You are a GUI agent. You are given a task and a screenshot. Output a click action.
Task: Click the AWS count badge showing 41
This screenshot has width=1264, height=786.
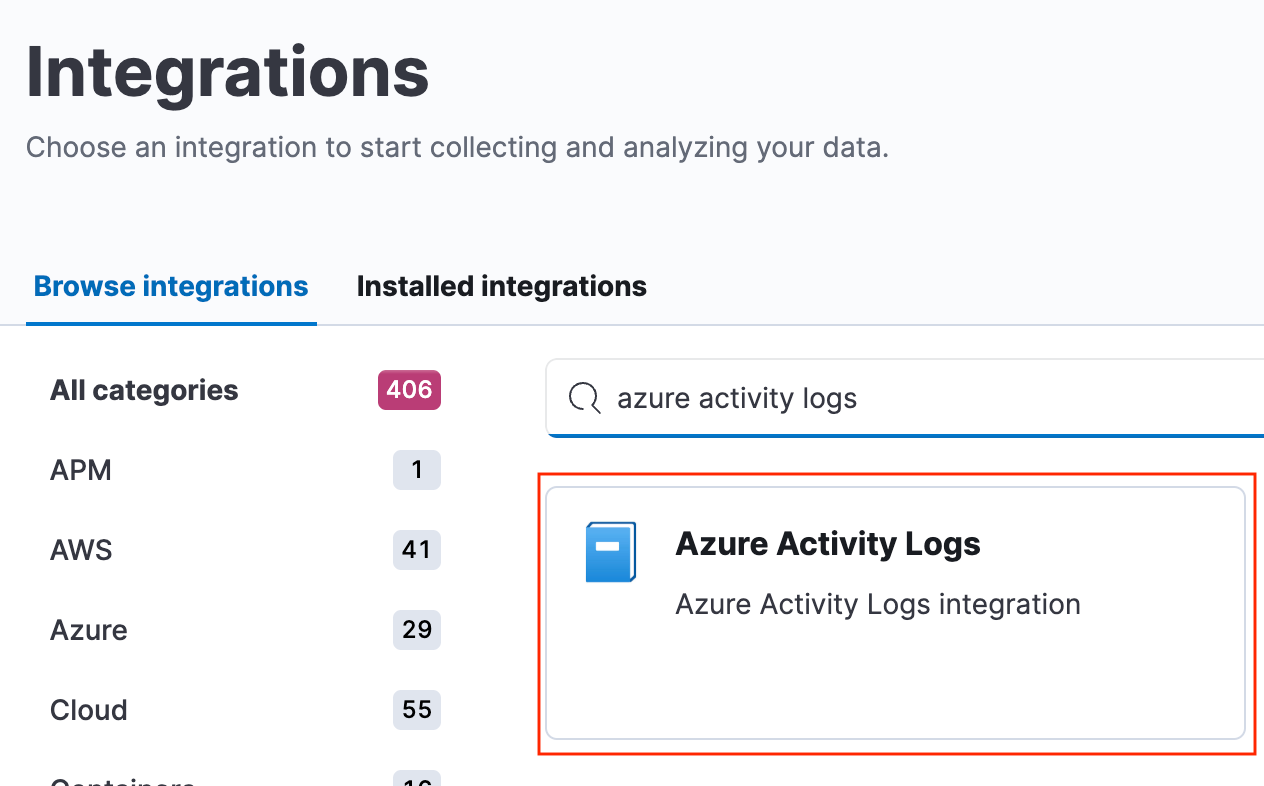coord(416,550)
